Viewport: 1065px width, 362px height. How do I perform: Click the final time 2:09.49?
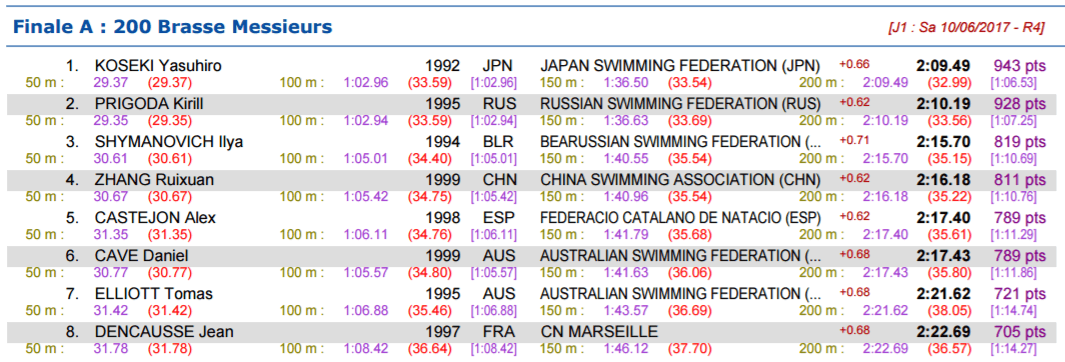pyautogui.click(x=943, y=66)
